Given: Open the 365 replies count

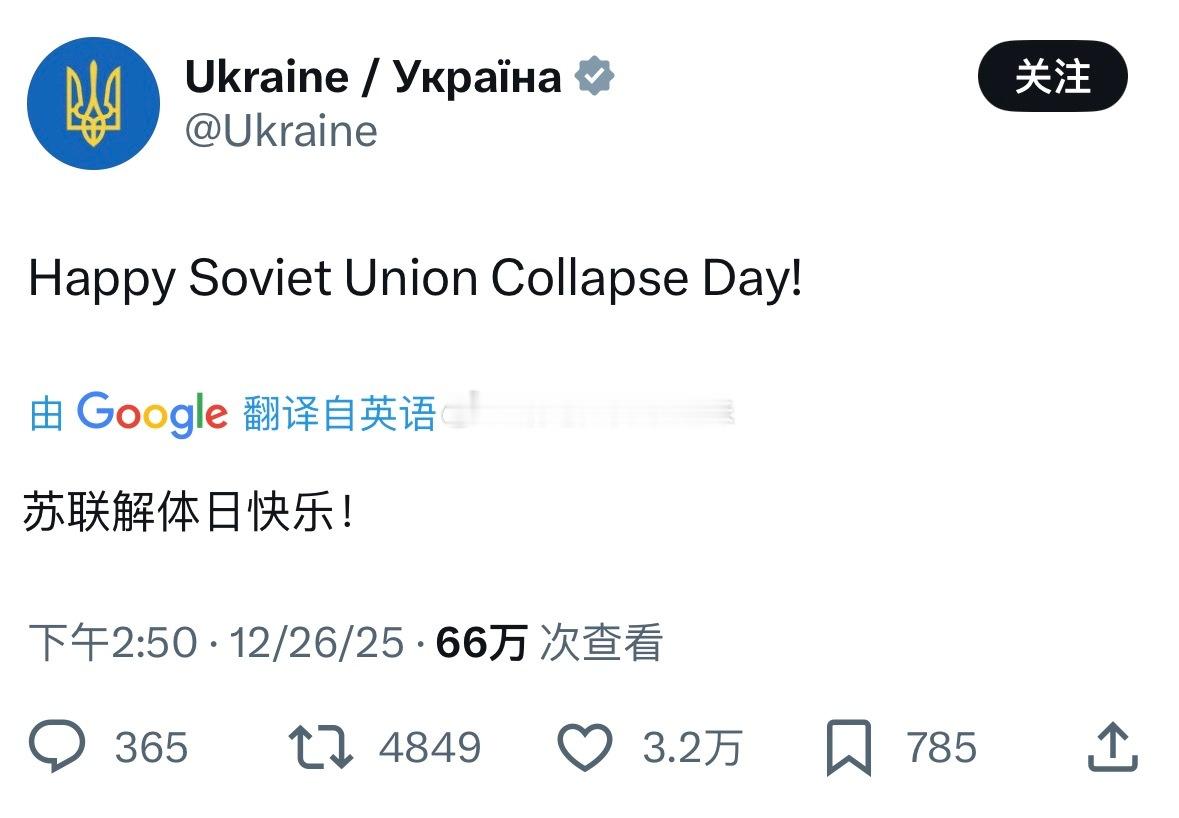Looking at the screenshot, I should (x=151, y=748).
